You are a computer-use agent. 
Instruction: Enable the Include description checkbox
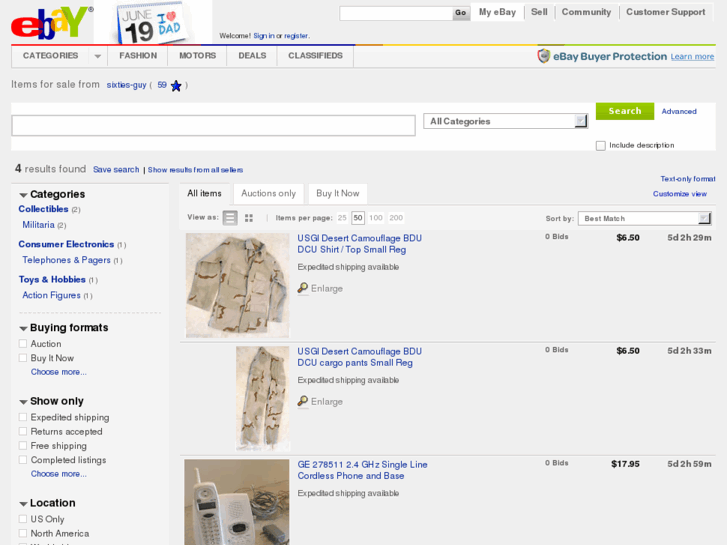click(601, 146)
